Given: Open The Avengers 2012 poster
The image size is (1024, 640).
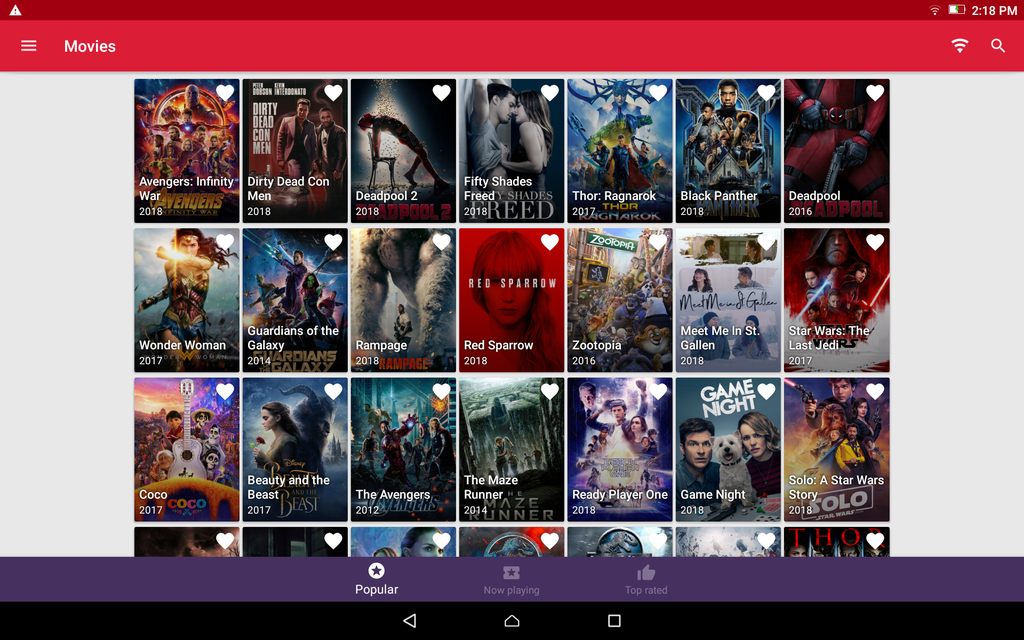Looking at the screenshot, I should click(x=404, y=449).
